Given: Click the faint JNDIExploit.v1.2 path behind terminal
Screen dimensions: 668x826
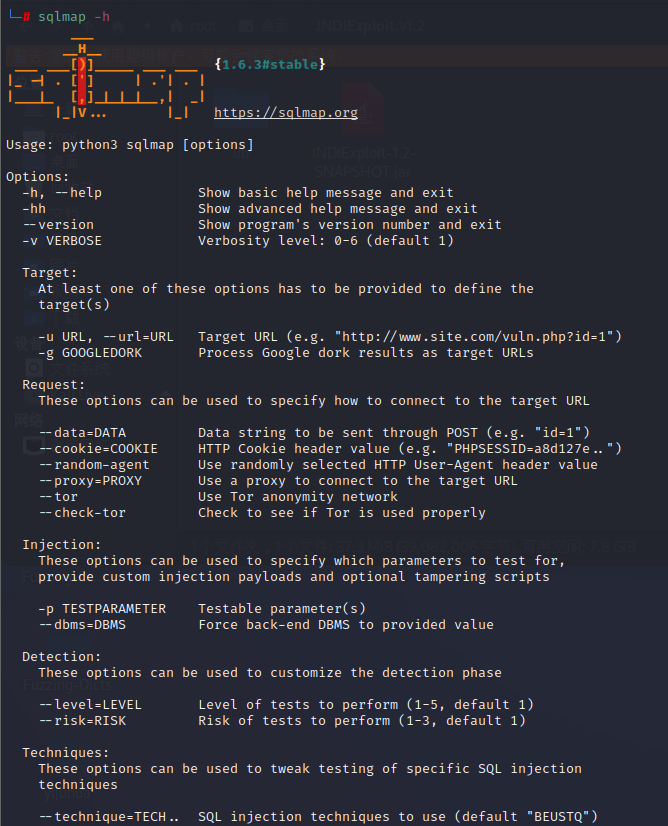Looking at the screenshot, I should point(369,25).
